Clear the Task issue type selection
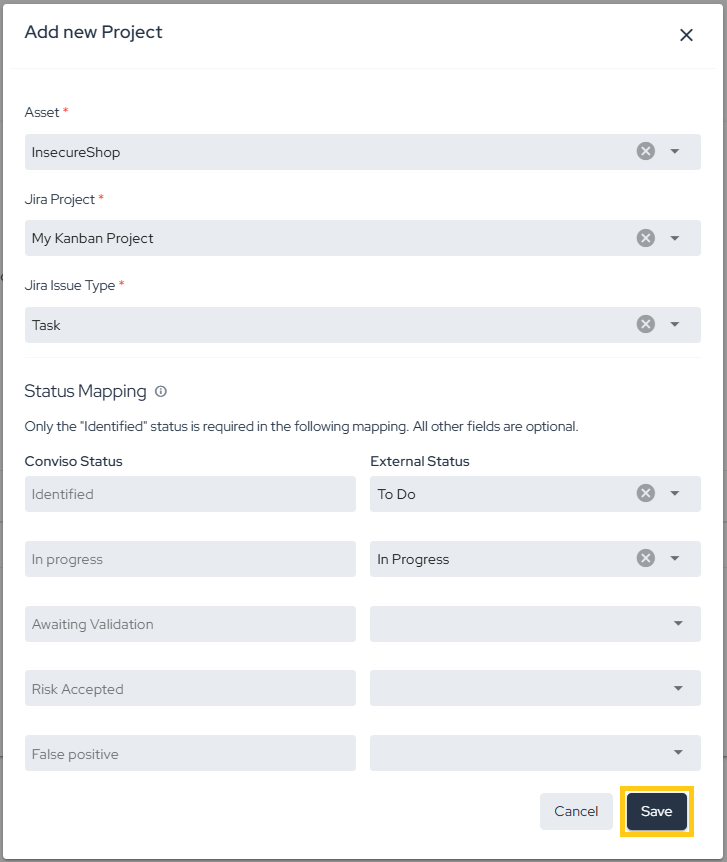 (x=646, y=324)
